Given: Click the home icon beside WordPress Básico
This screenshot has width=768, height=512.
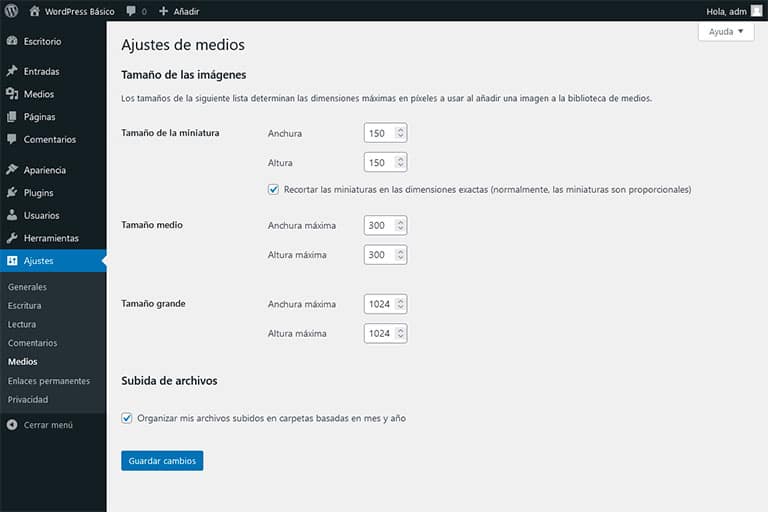Looking at the screenshot, I should tap(34, 11).
